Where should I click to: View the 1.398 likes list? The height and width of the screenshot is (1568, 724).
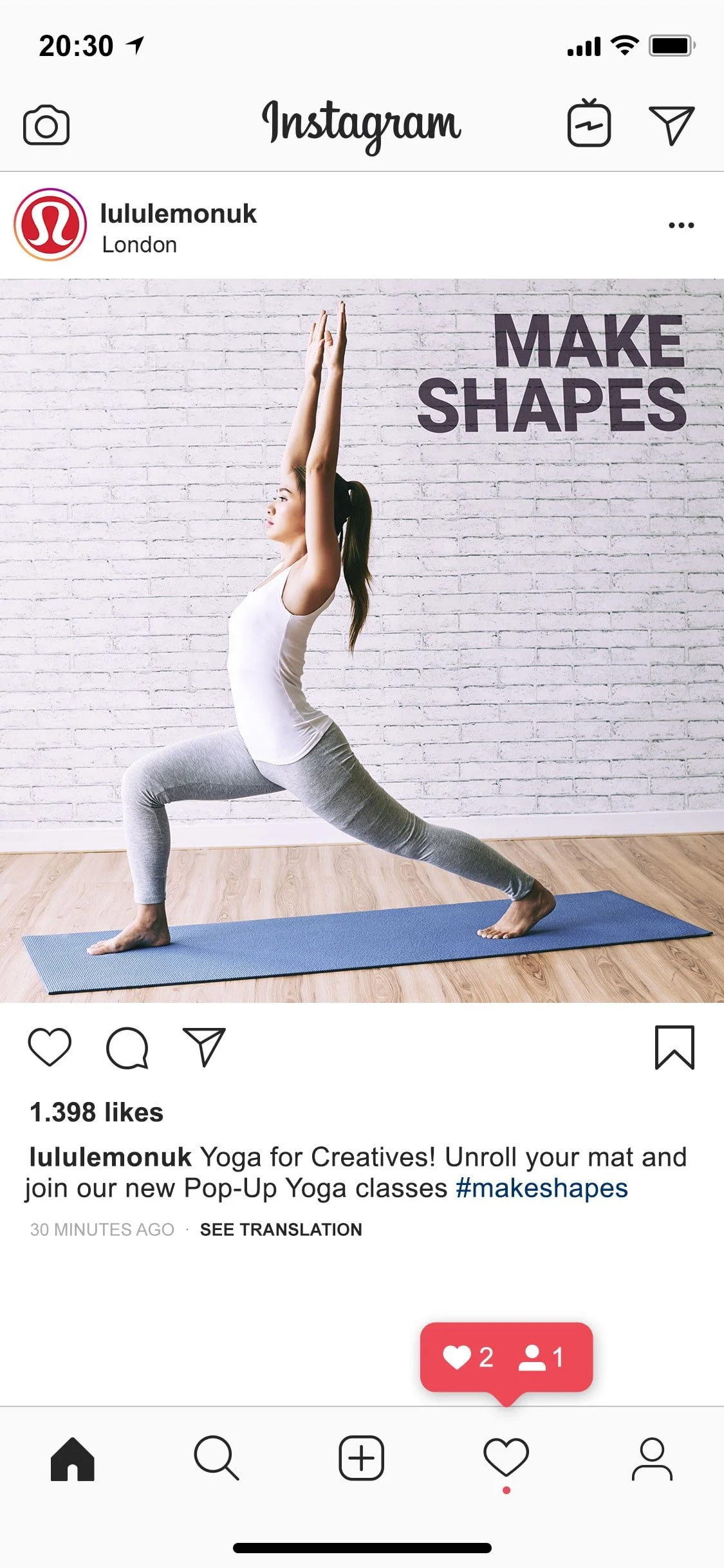[97, 1112]
